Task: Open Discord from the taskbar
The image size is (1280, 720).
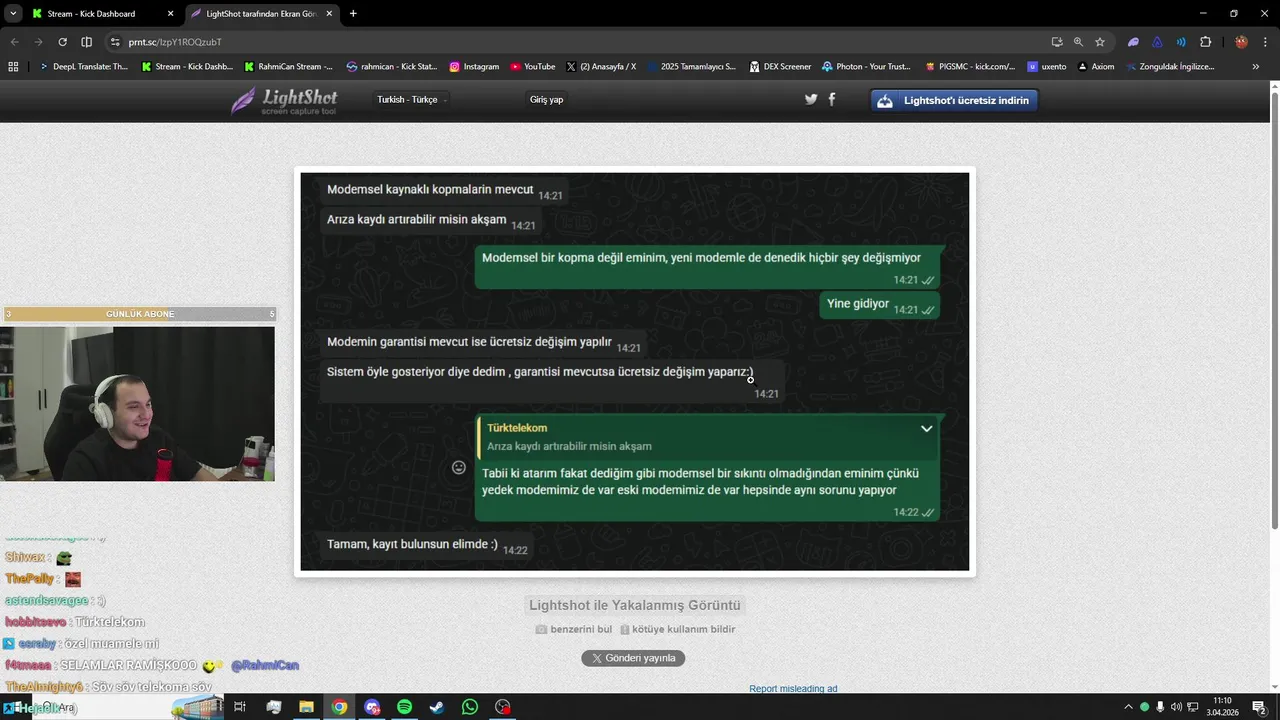Action: tap(372, 707)
